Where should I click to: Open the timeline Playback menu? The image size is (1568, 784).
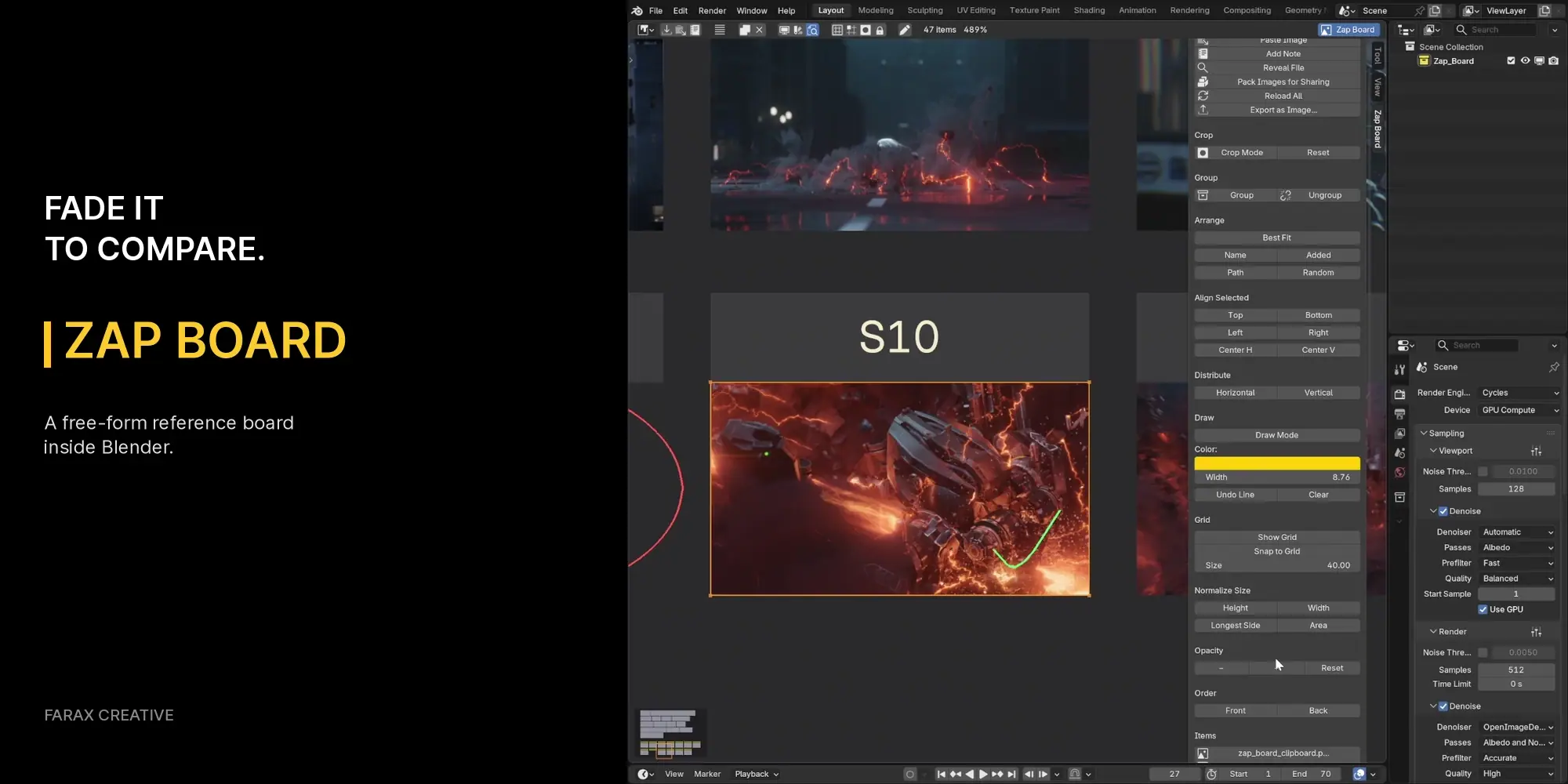pos(757,774)
